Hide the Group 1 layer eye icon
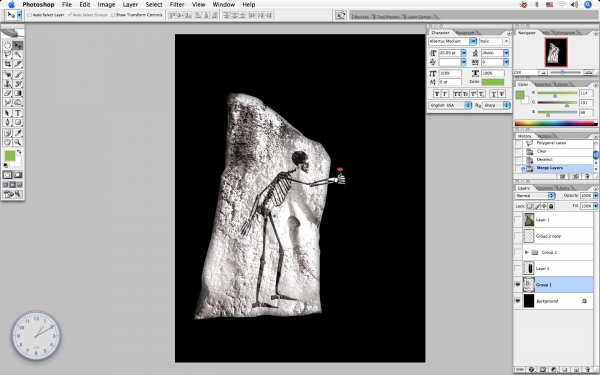 pyautogui.click(x=518, y=285)
